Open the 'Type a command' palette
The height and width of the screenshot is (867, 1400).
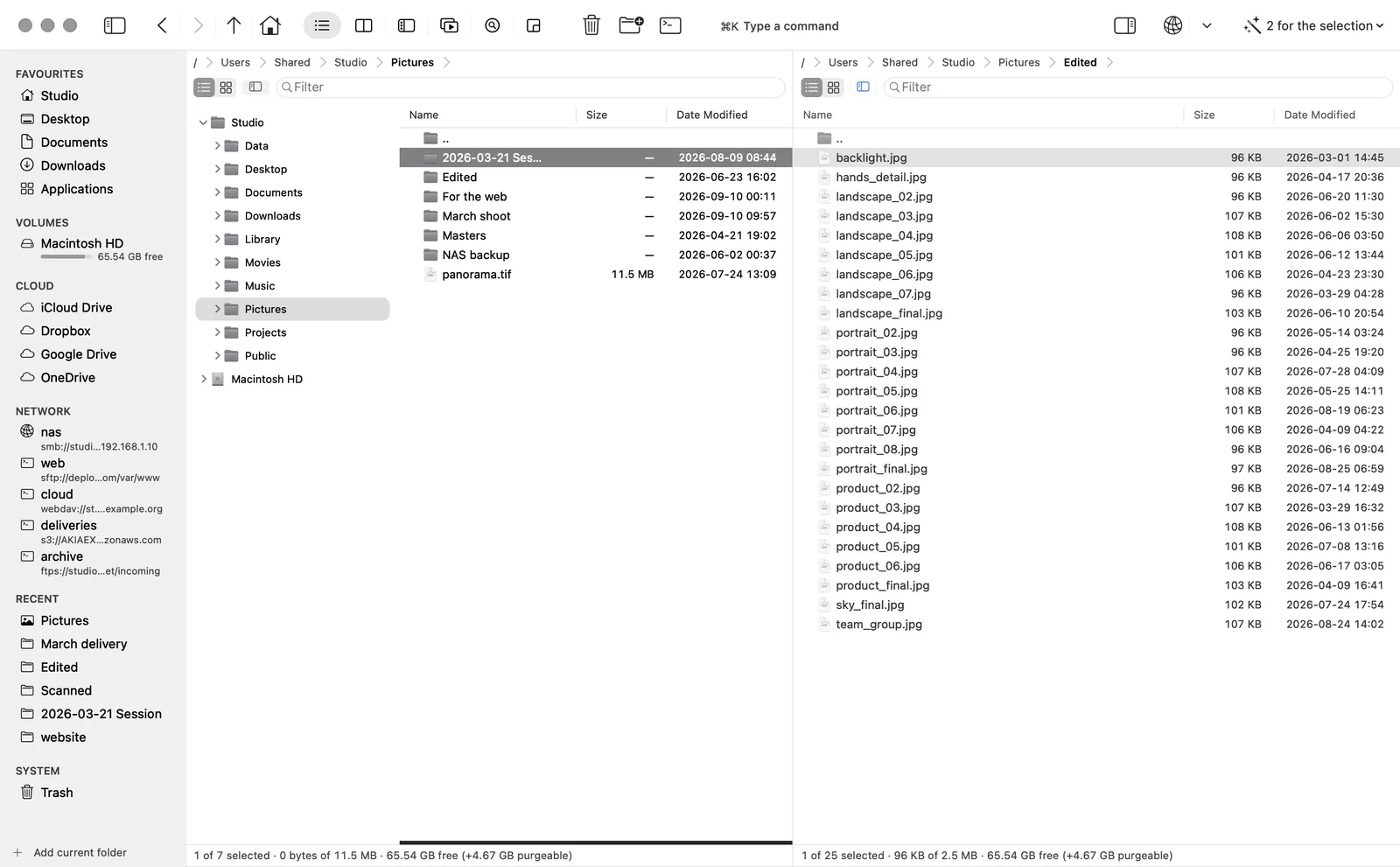(779, 26)
